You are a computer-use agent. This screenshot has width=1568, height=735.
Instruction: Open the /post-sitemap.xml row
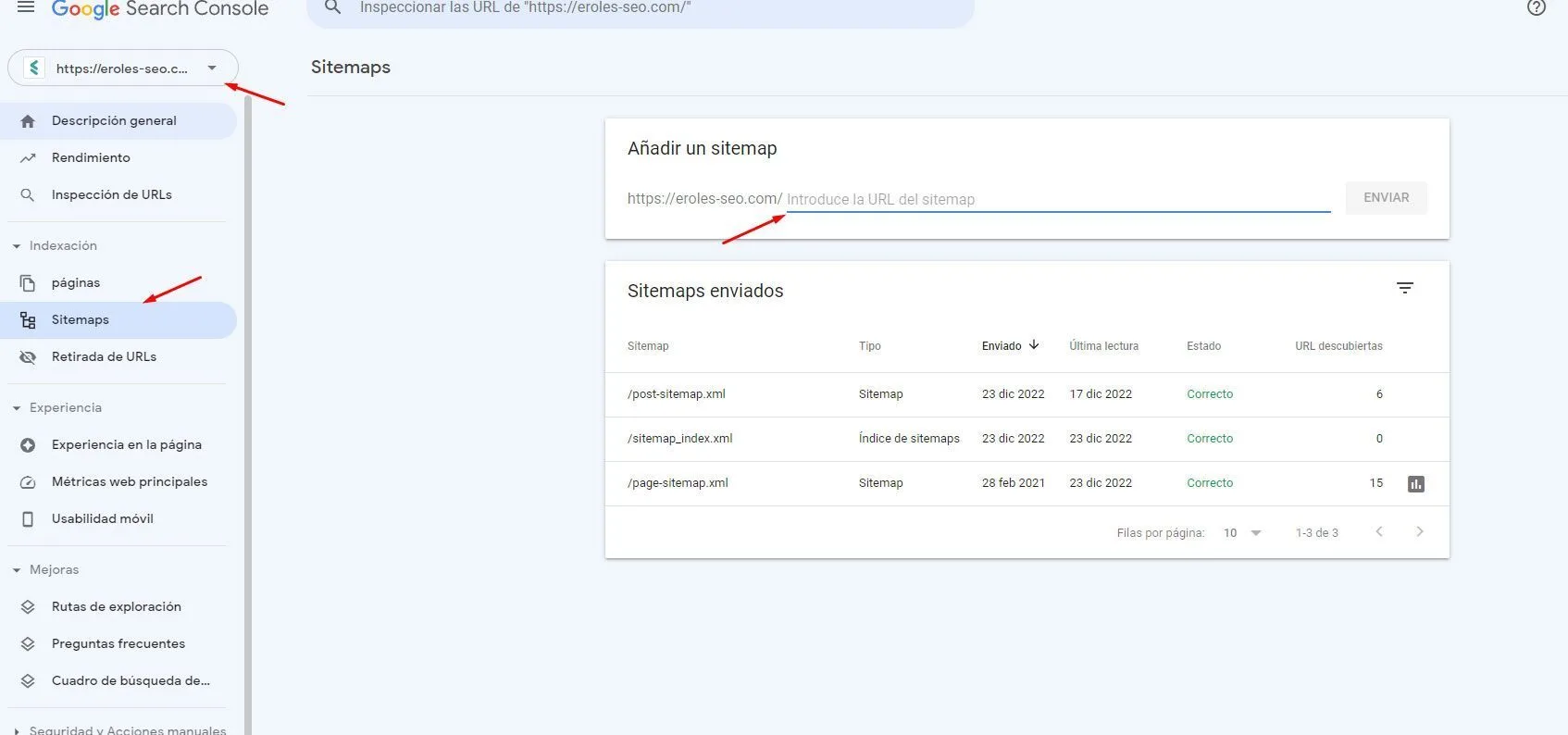(1027, 394)
